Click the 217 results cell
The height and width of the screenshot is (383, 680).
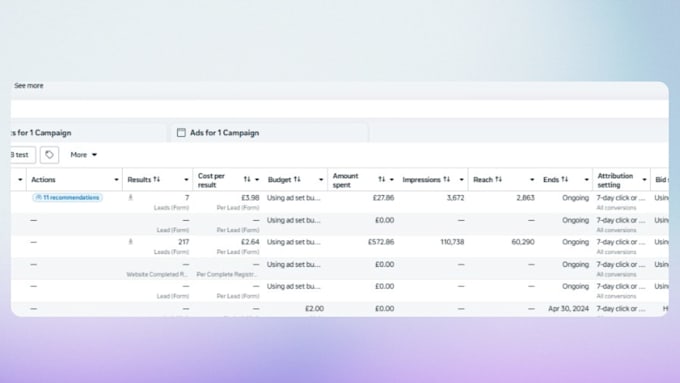coord(183,242)
